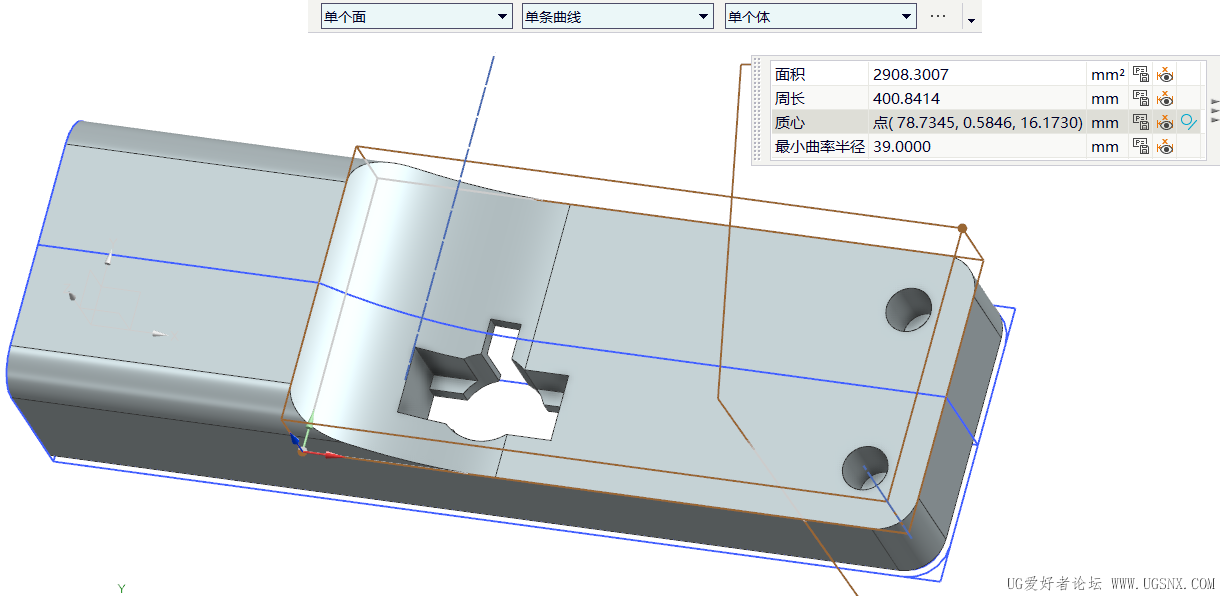Select the upper round hole on the part
This screenshot has width=1220, height=596.
[909, 309]
